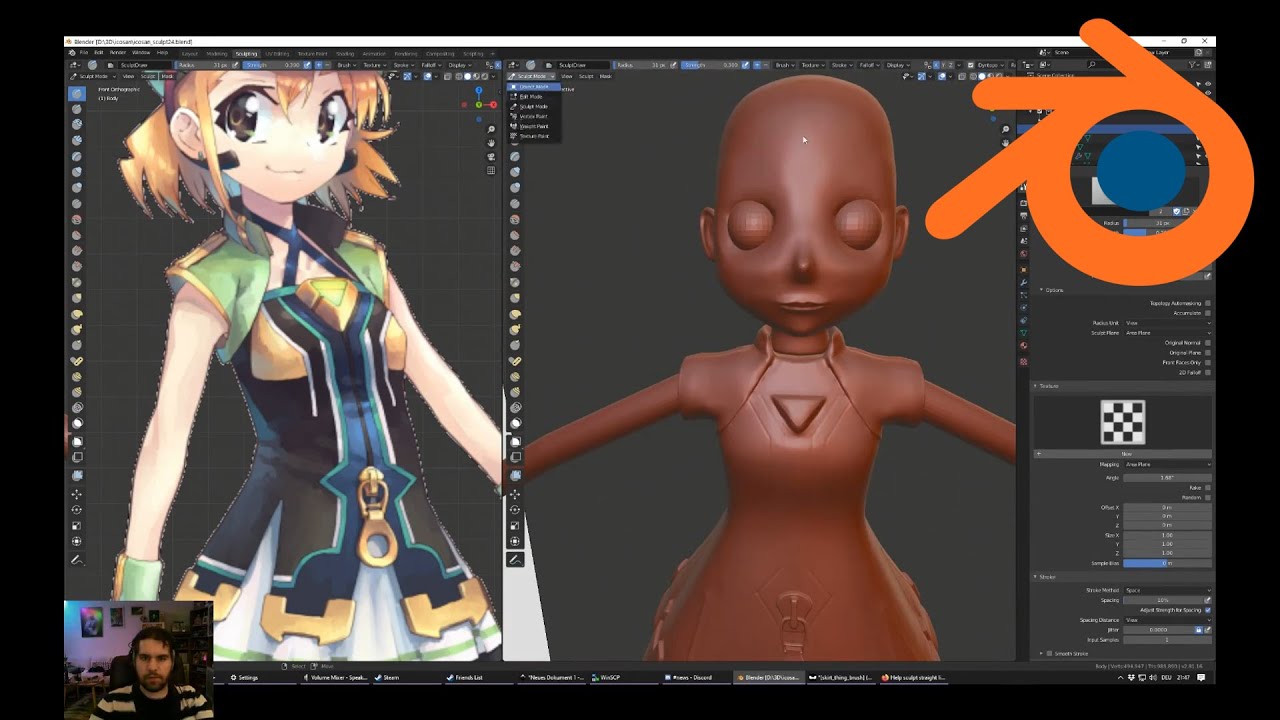The width and height of the screenshot is (1280, 720).
Task: Open Spacing Distance dropdown
Action: (1167, 620)
